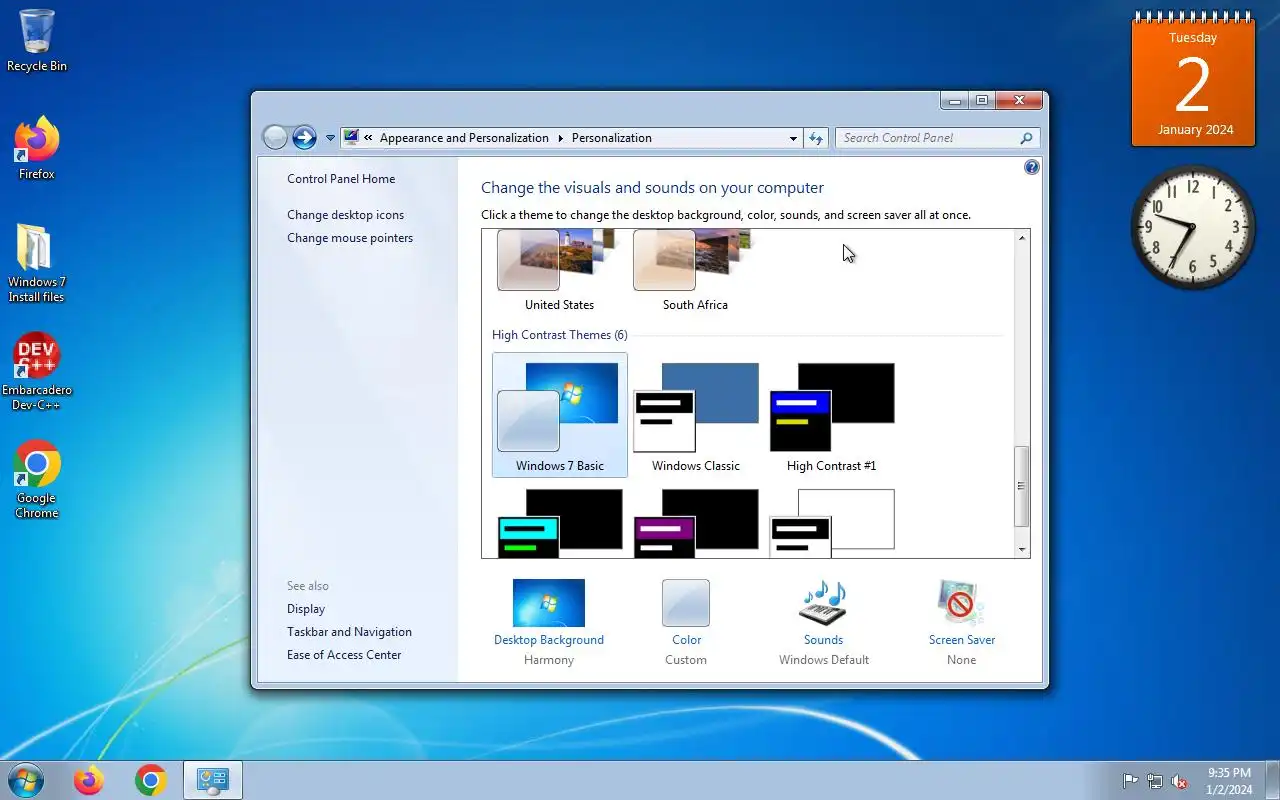Select the Windows 7 Install files folder

click(37, 263)
